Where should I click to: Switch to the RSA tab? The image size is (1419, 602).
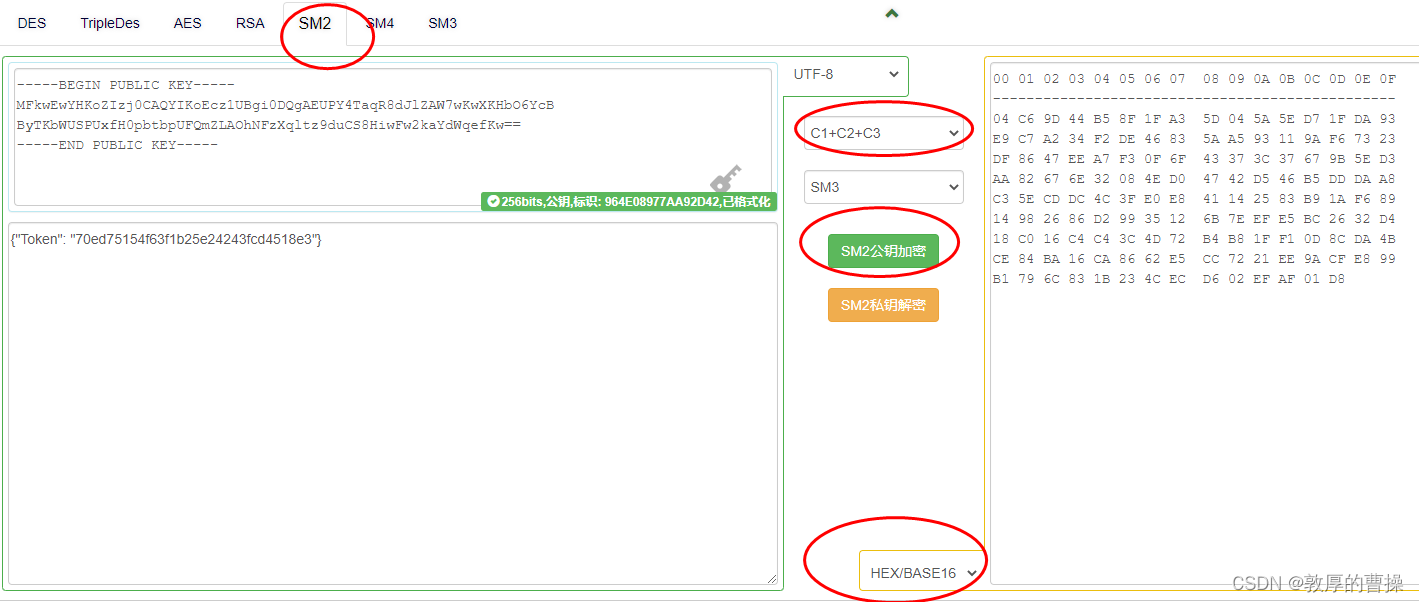[x=249, y=22]
